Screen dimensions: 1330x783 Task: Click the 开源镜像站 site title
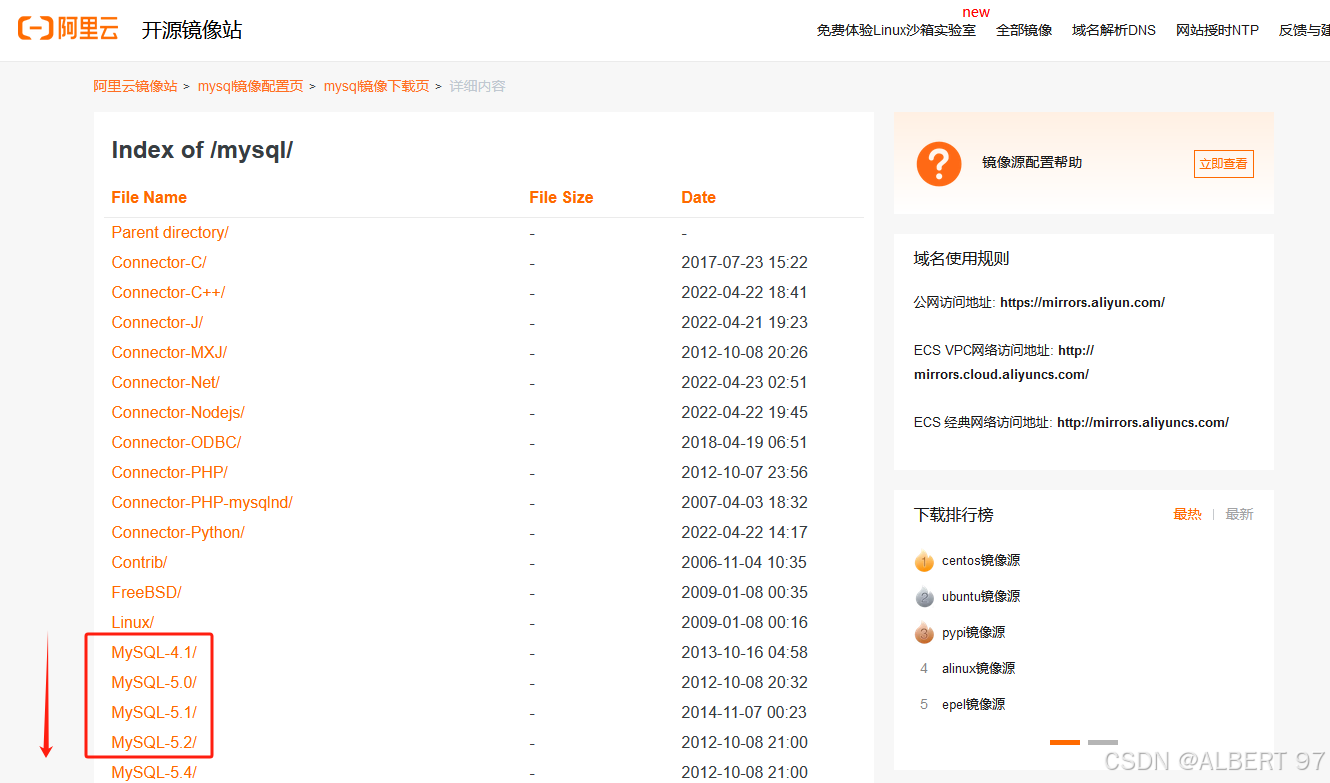(192, 30)
